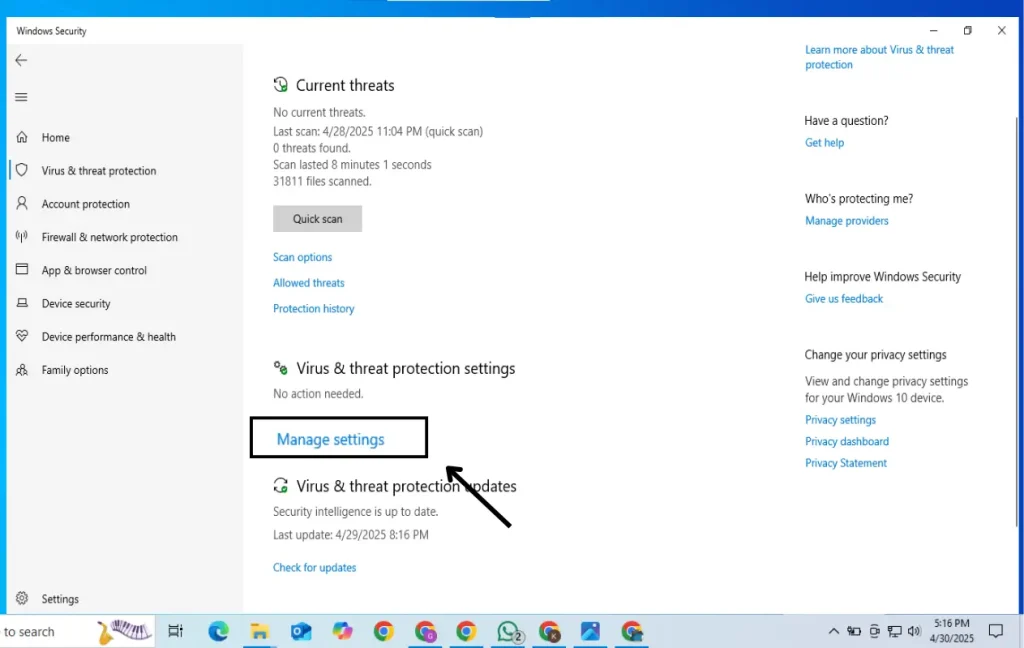This screenshot has width=1024, height=648.
Task: Open Microsoft Edge from the taskbar
Action: pos(218,631)
